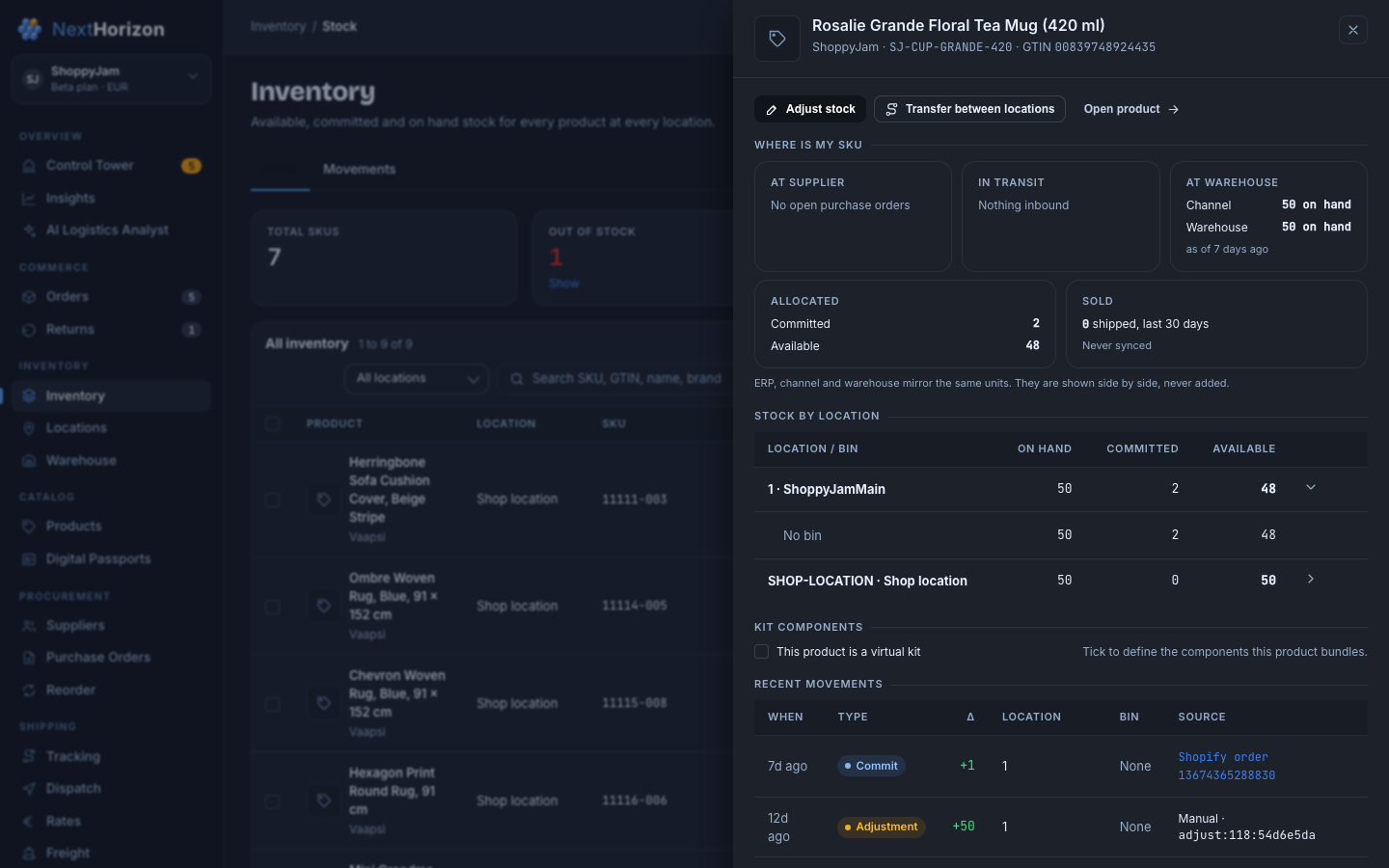This screenshot has width=1389, height=868.
Task: Click the pencil icon in Adjust stock
Action: click(x=772, y=110)
